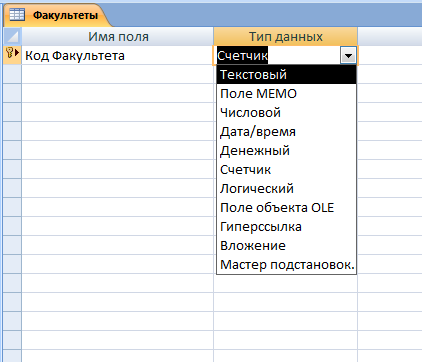Screen dimensions: 422x362
Task: Choose Числовой from data type list
Action: coord(286,112)
